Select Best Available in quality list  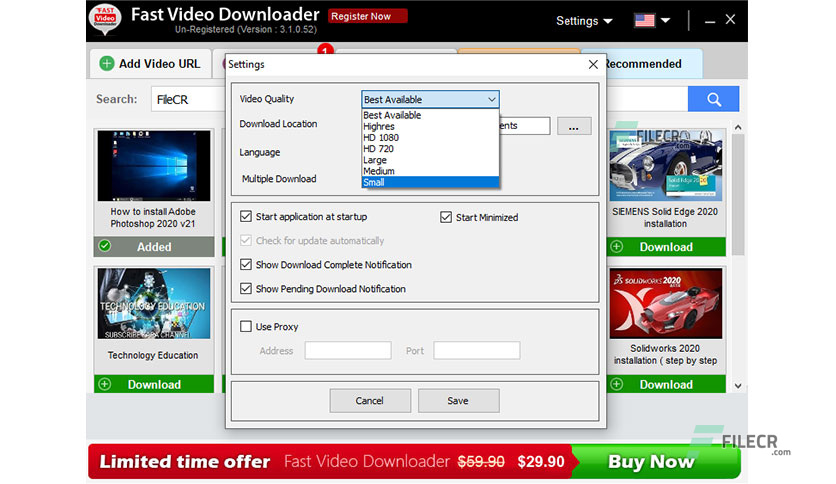point(430,115)
